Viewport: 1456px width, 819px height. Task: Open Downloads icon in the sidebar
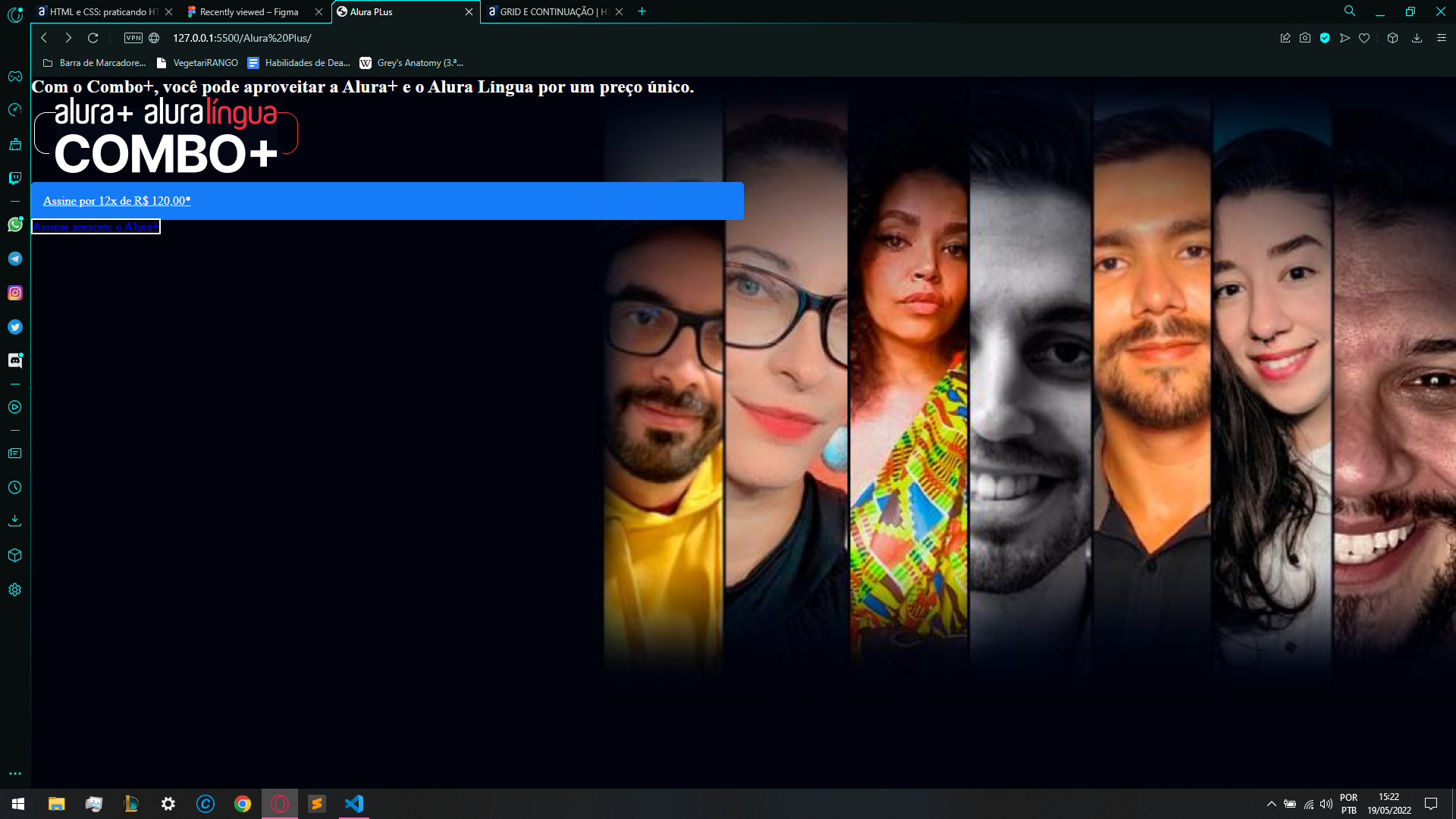click(15, 521)
